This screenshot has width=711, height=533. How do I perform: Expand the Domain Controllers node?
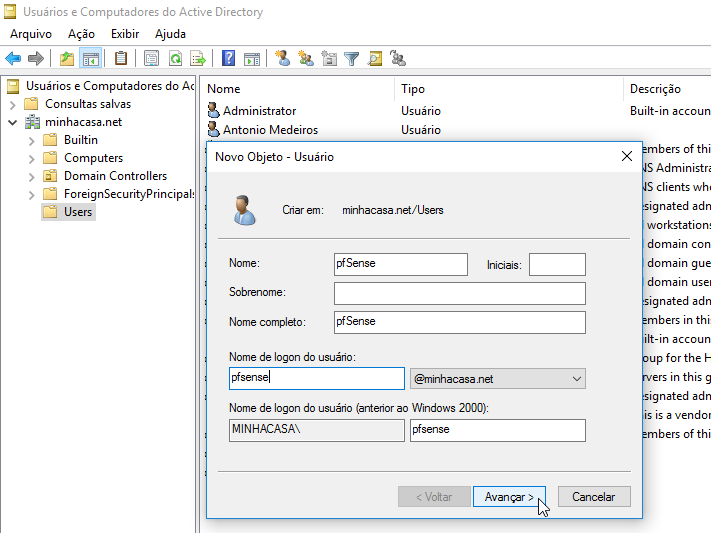pos(31,176)
